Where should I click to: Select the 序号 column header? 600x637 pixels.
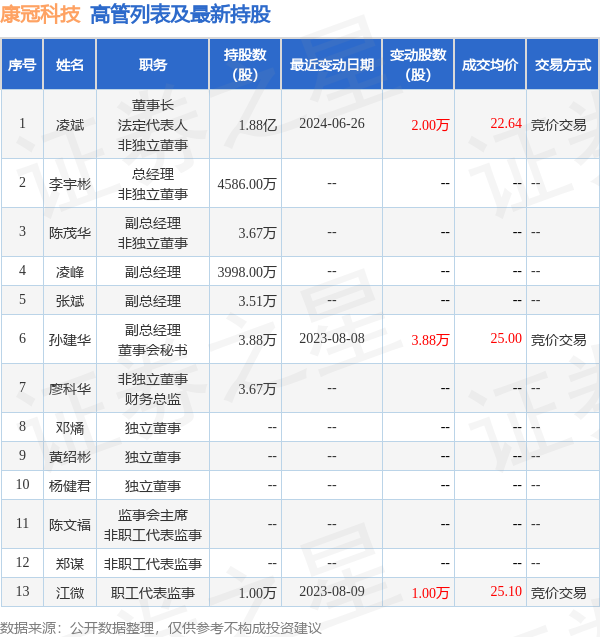(22, 65)
